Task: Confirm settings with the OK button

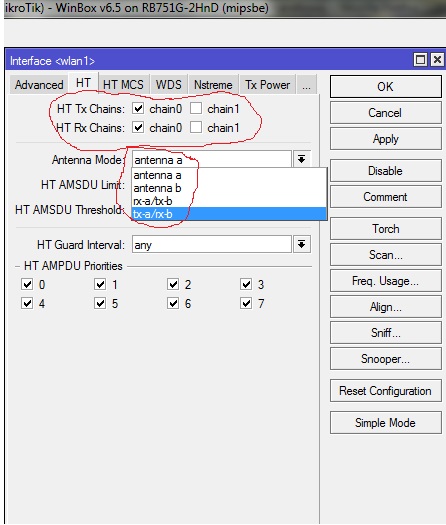Action: point(386,87)
